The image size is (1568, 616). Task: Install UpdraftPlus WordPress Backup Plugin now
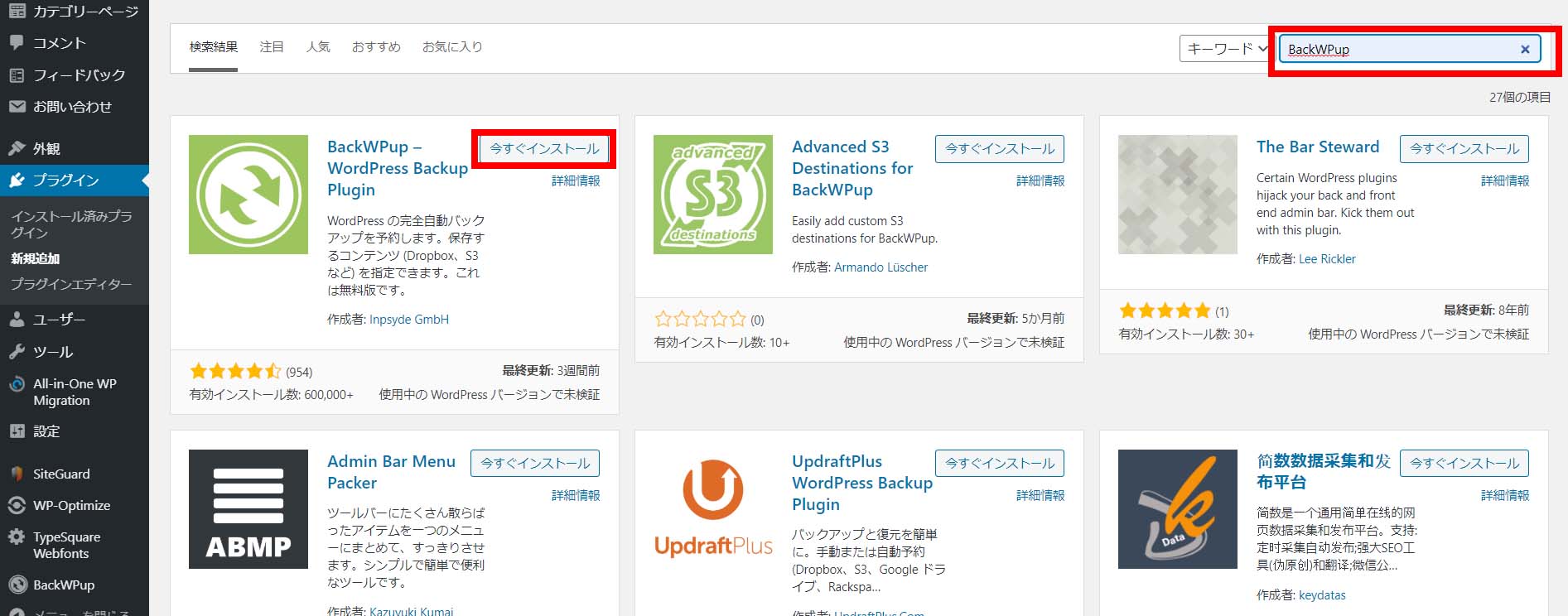pyautogui.click(x=999, y=463)
